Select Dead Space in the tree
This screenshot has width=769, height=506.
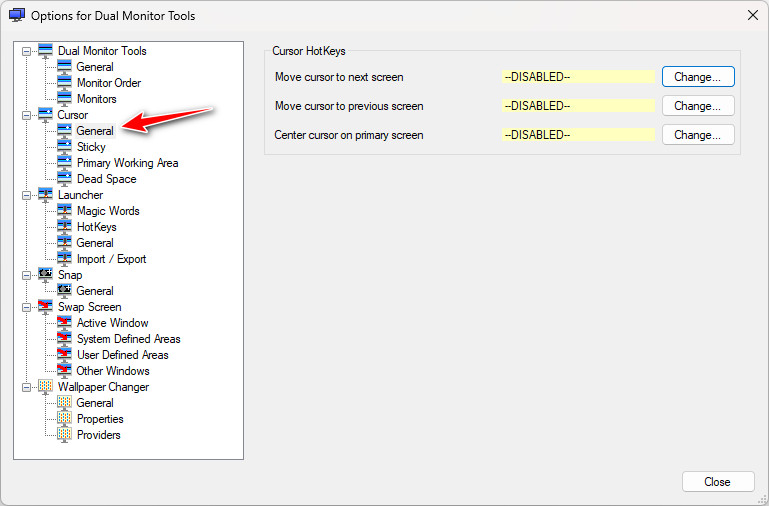(x=106, y=179)
